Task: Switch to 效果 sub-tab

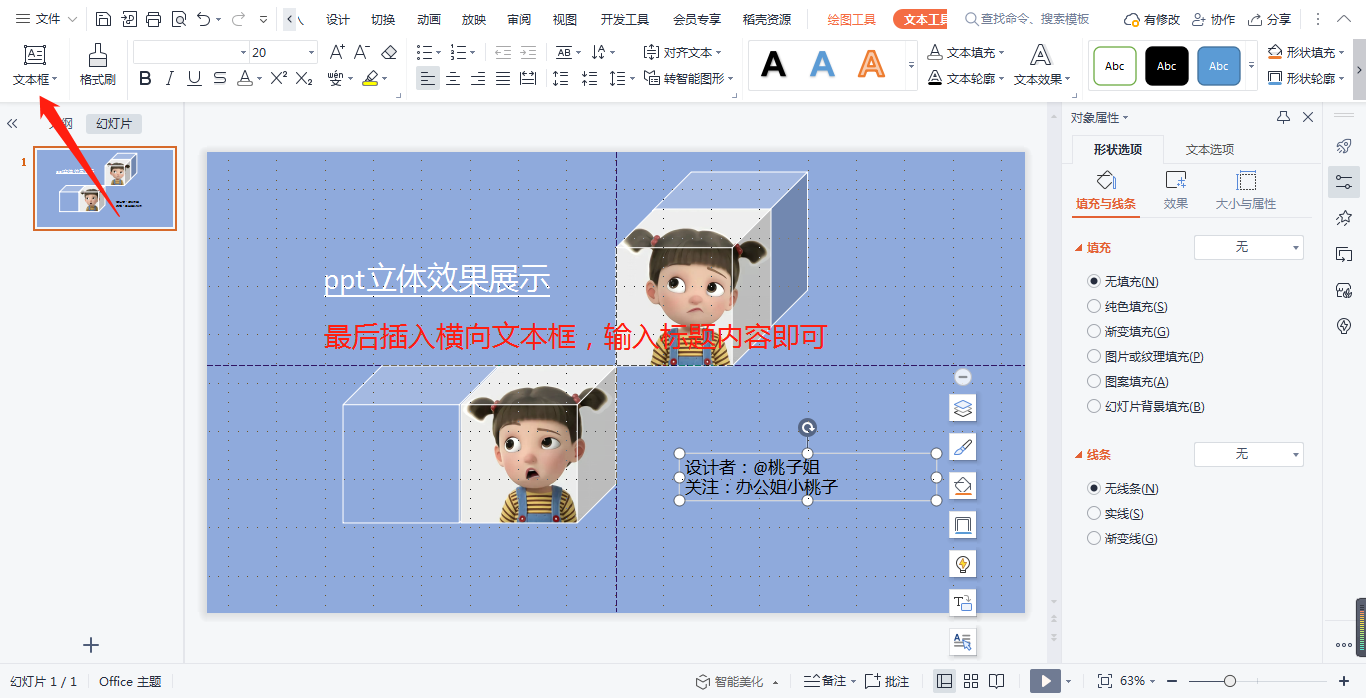Action: (x=1176, y=190)
